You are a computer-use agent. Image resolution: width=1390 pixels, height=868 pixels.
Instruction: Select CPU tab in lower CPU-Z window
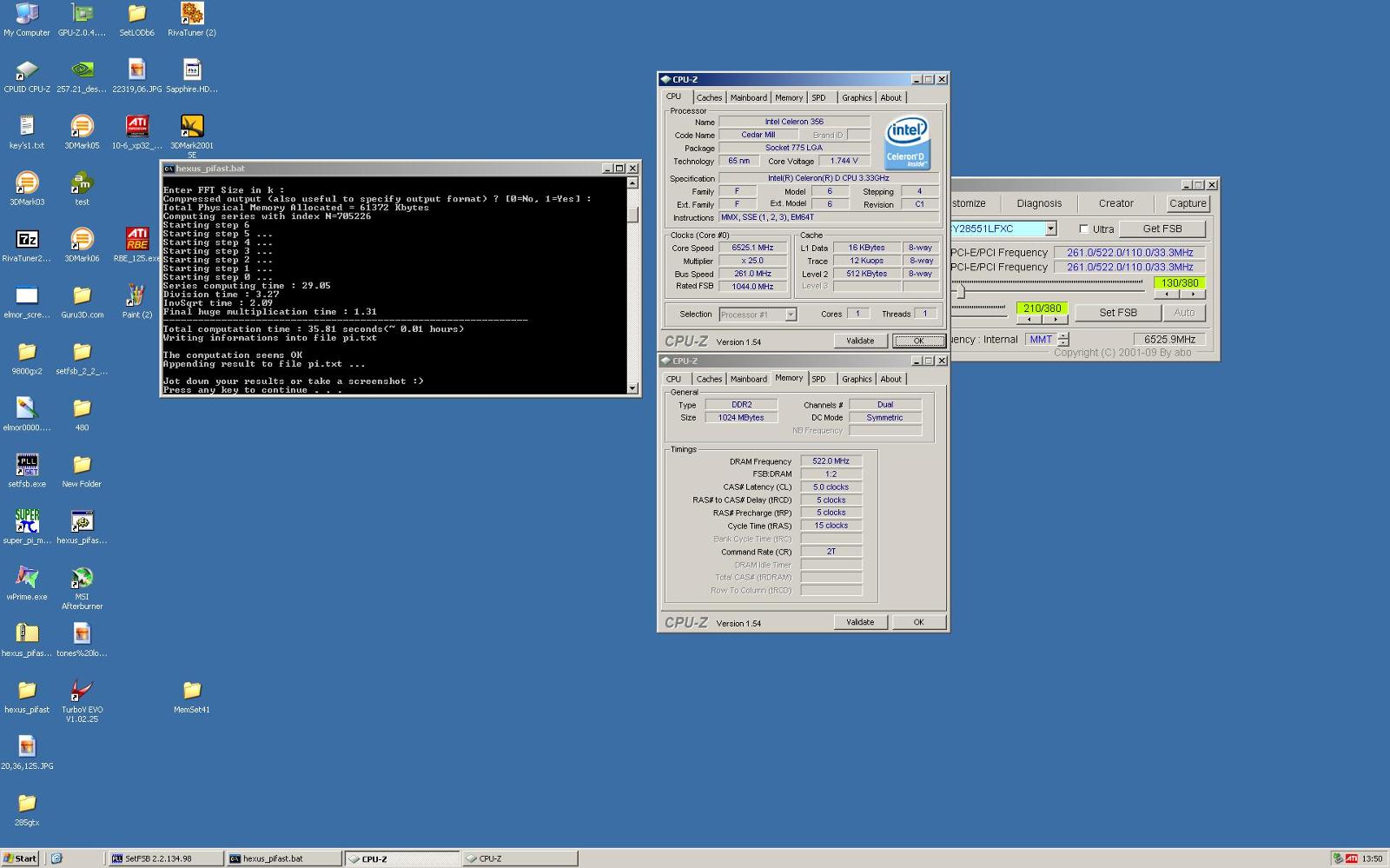(674, 380)
